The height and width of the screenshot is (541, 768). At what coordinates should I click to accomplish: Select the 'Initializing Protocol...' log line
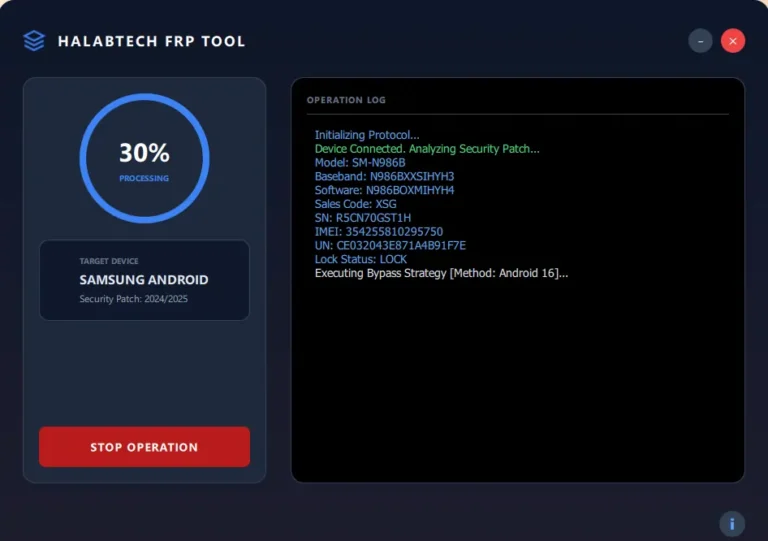point(367,135)
